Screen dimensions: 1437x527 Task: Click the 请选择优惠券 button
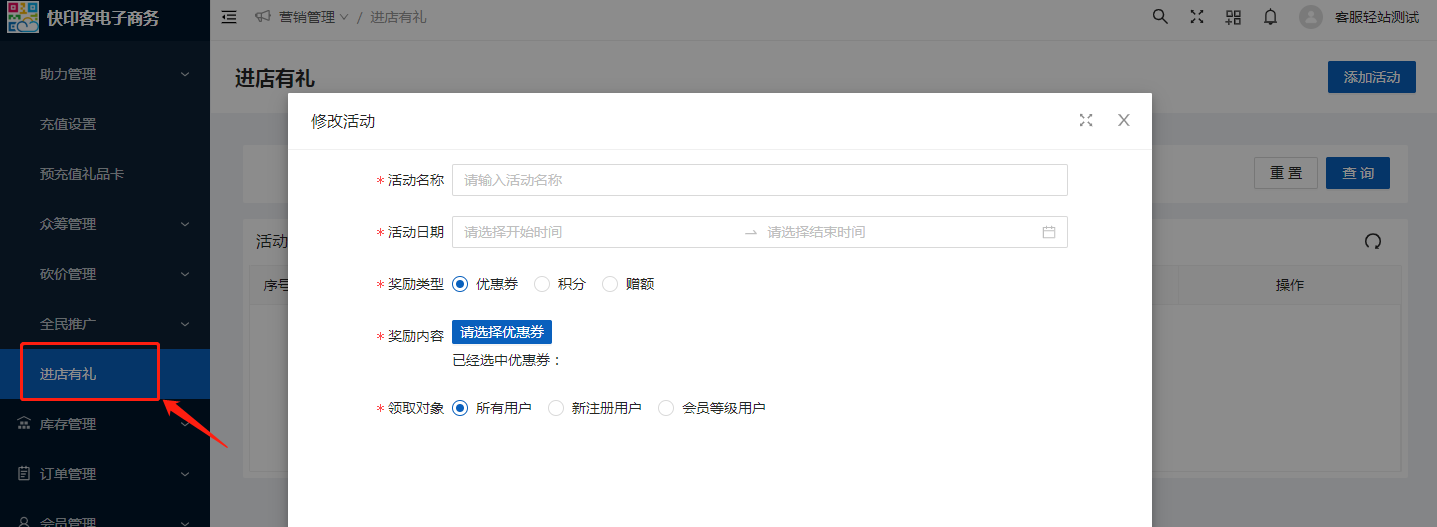click(x=502, y=333)
